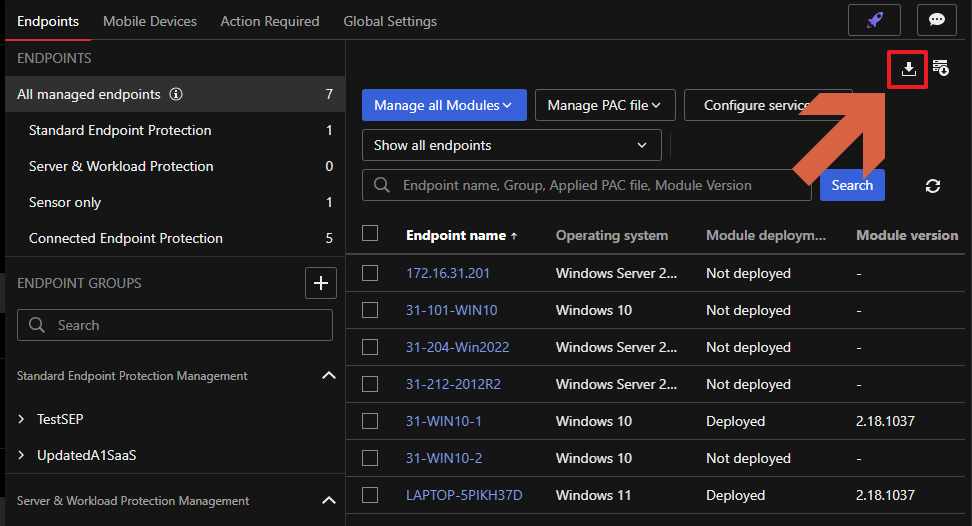This screenshot has width=972, height=526.
Task: Click the download agent installer icon
Action: coord(908,69)
